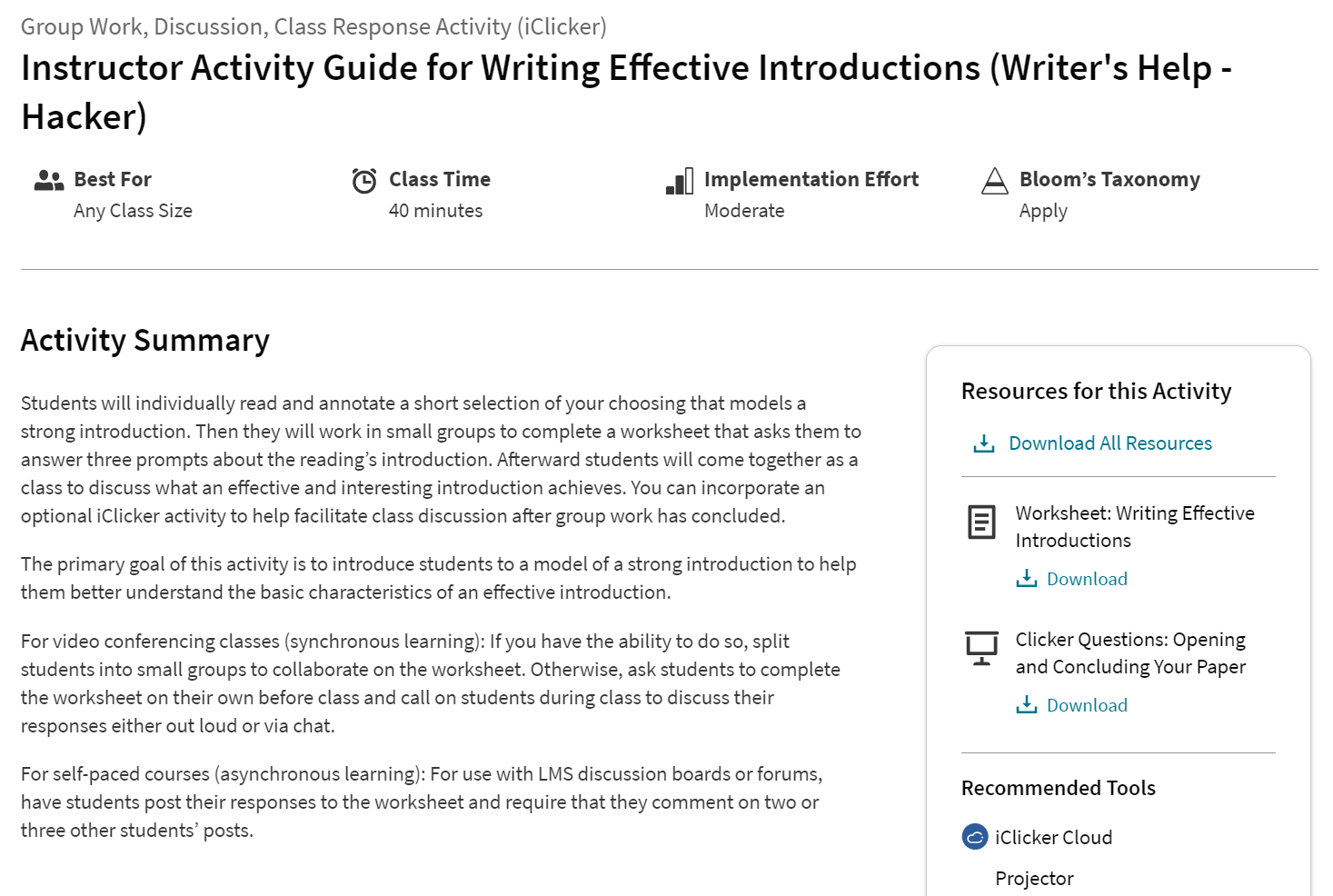Select the projector screen icon for Clicker Questions
Image resolution: width=1333 pixels, height=896 pixels.
pos(982,648)
